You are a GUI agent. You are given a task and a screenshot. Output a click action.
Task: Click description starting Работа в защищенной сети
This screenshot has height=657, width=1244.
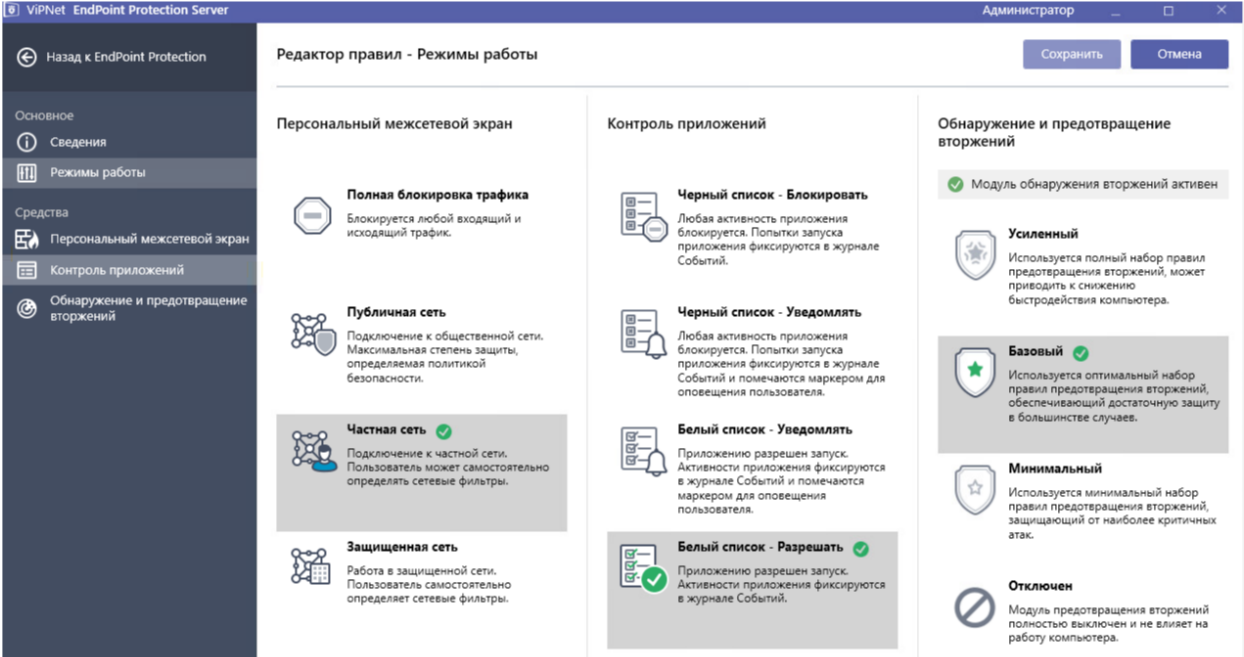429,584
